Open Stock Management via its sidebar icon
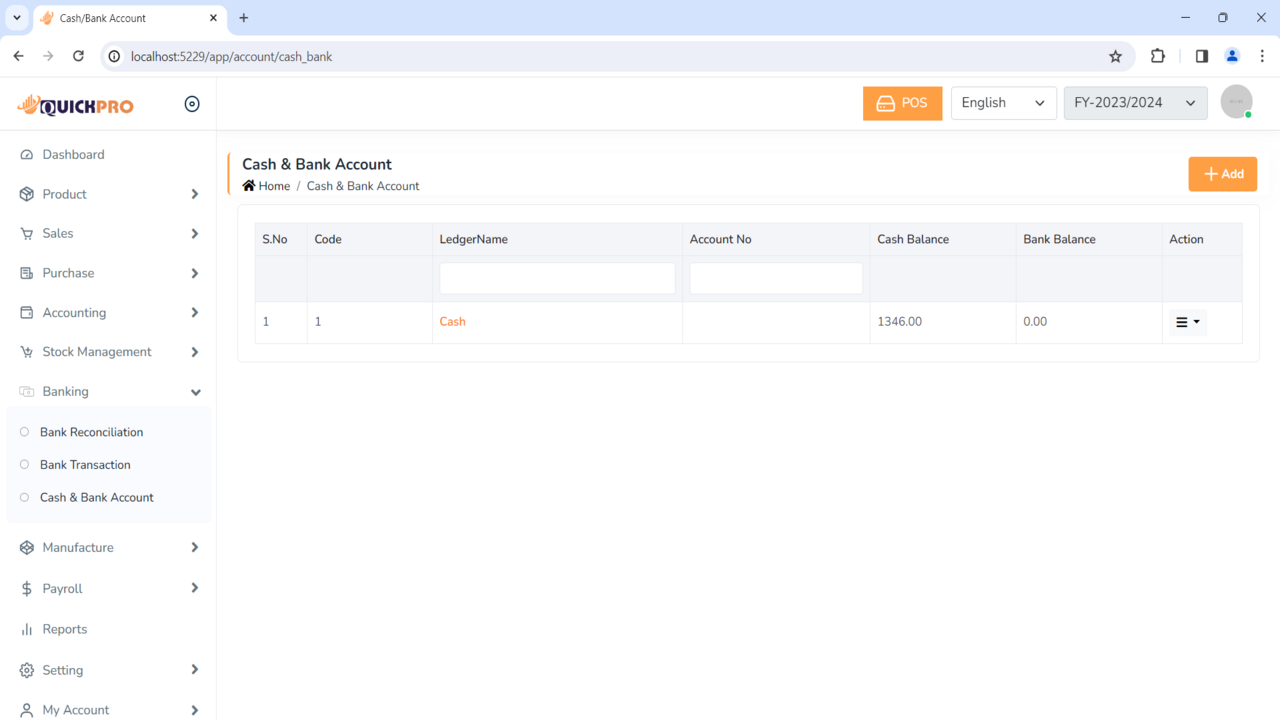Image resolution: width=1280 pixels, height=720 pixels. (28, 351)
